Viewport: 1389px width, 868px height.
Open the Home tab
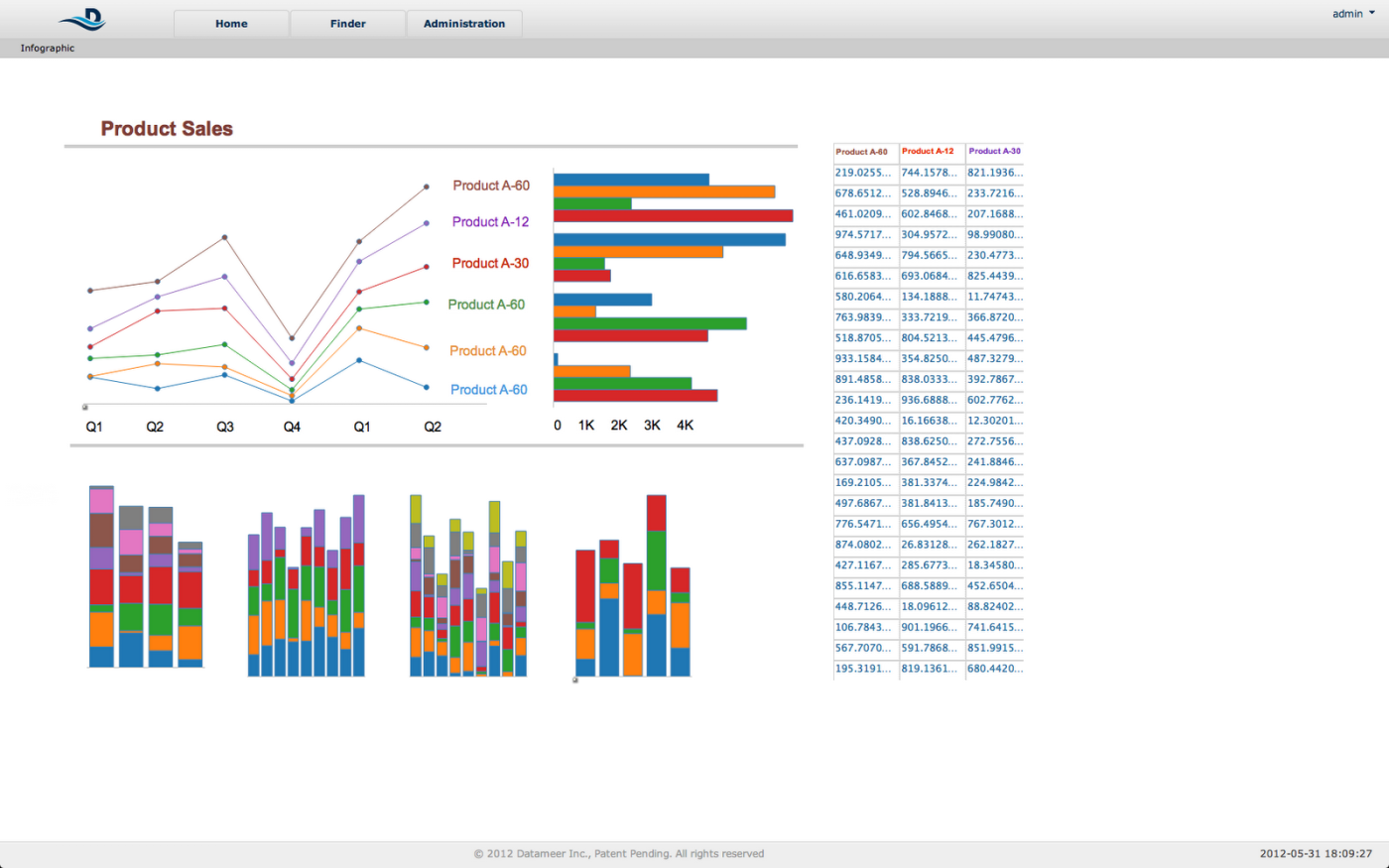(231, 24)
